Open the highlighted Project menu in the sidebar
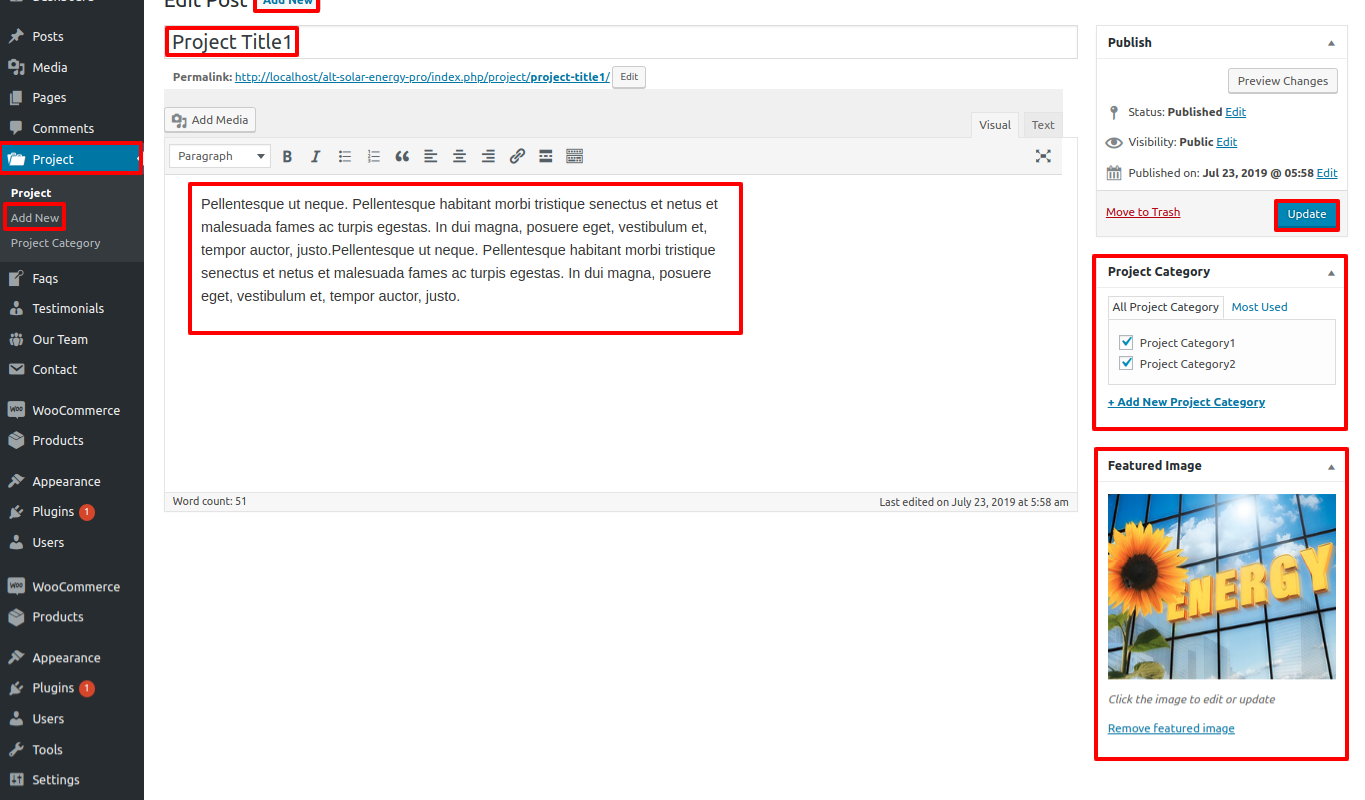The height and width of the screenshot is (800, 1365). pyautogui.click(x=72, y=159)
